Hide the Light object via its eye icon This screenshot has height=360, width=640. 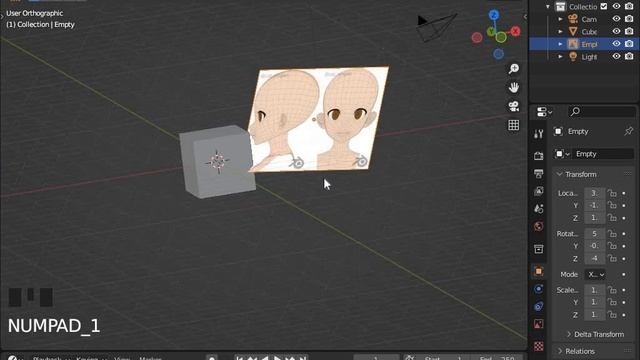616,56
